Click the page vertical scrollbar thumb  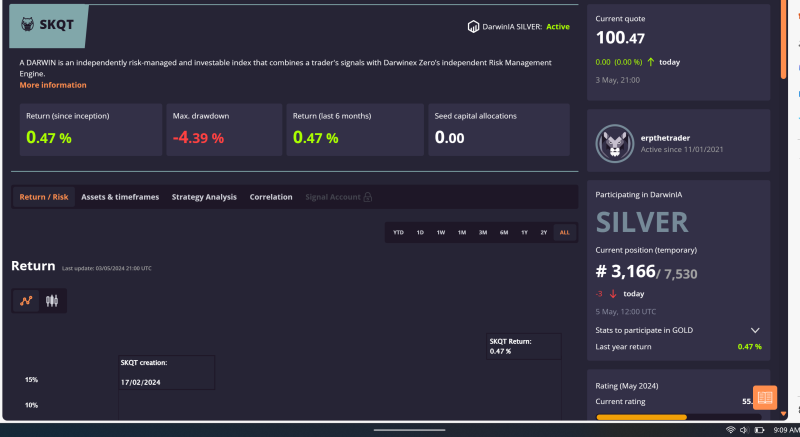(x=784, y=38)
